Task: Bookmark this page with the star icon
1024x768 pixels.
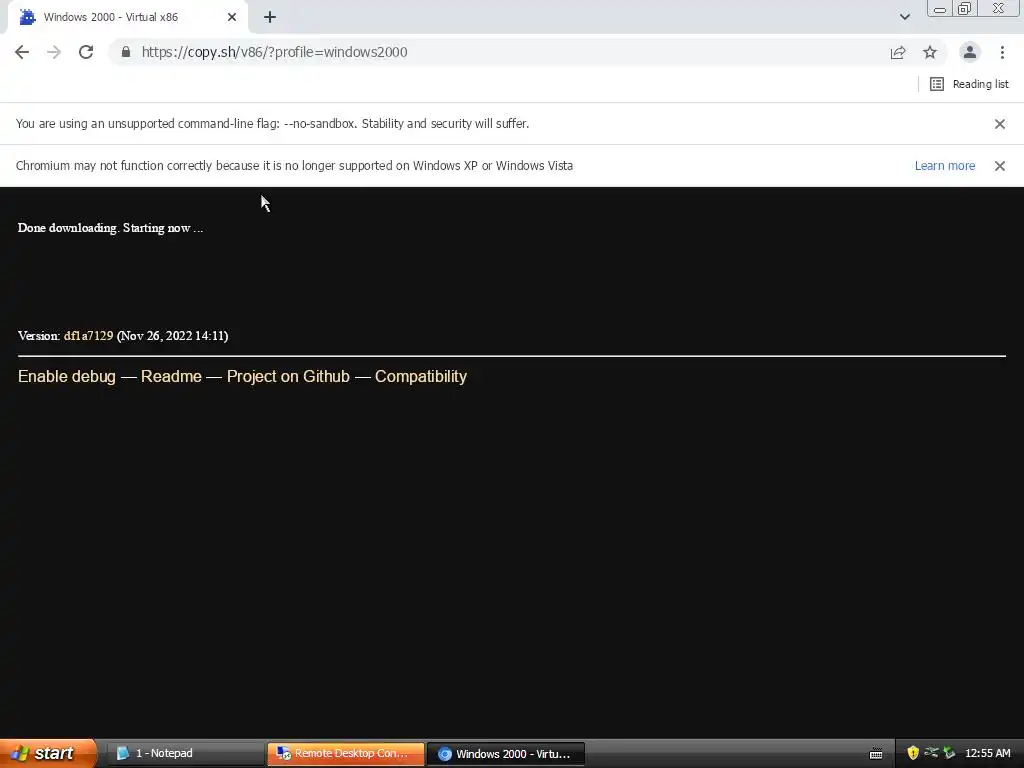Action: (x=930, y=52)
